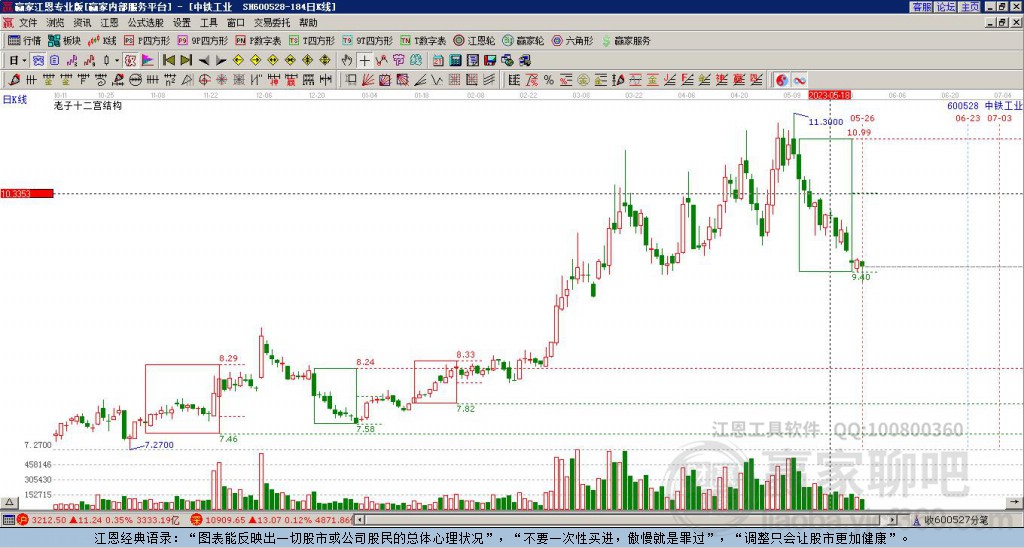Click the percent sign tool icon
The height and width of the screenshot is (548, 1024).
point(549,80)
